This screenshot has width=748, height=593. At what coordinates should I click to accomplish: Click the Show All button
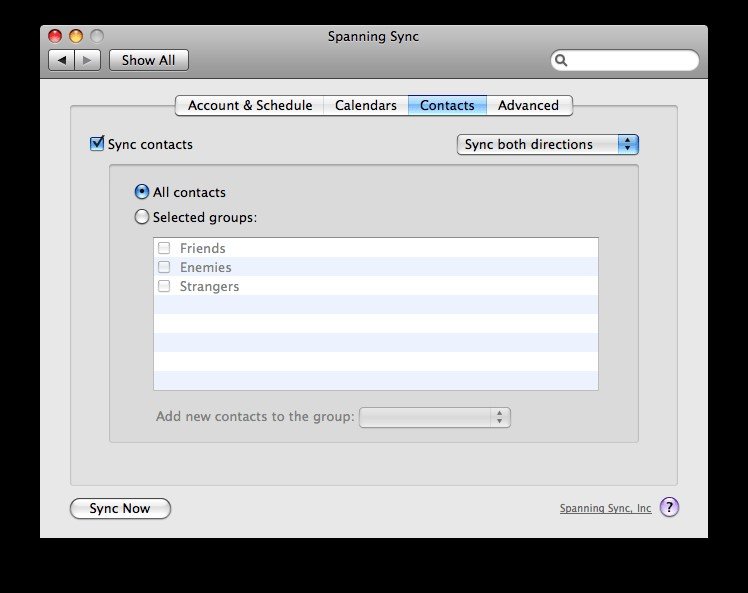(x=149, y=61)
